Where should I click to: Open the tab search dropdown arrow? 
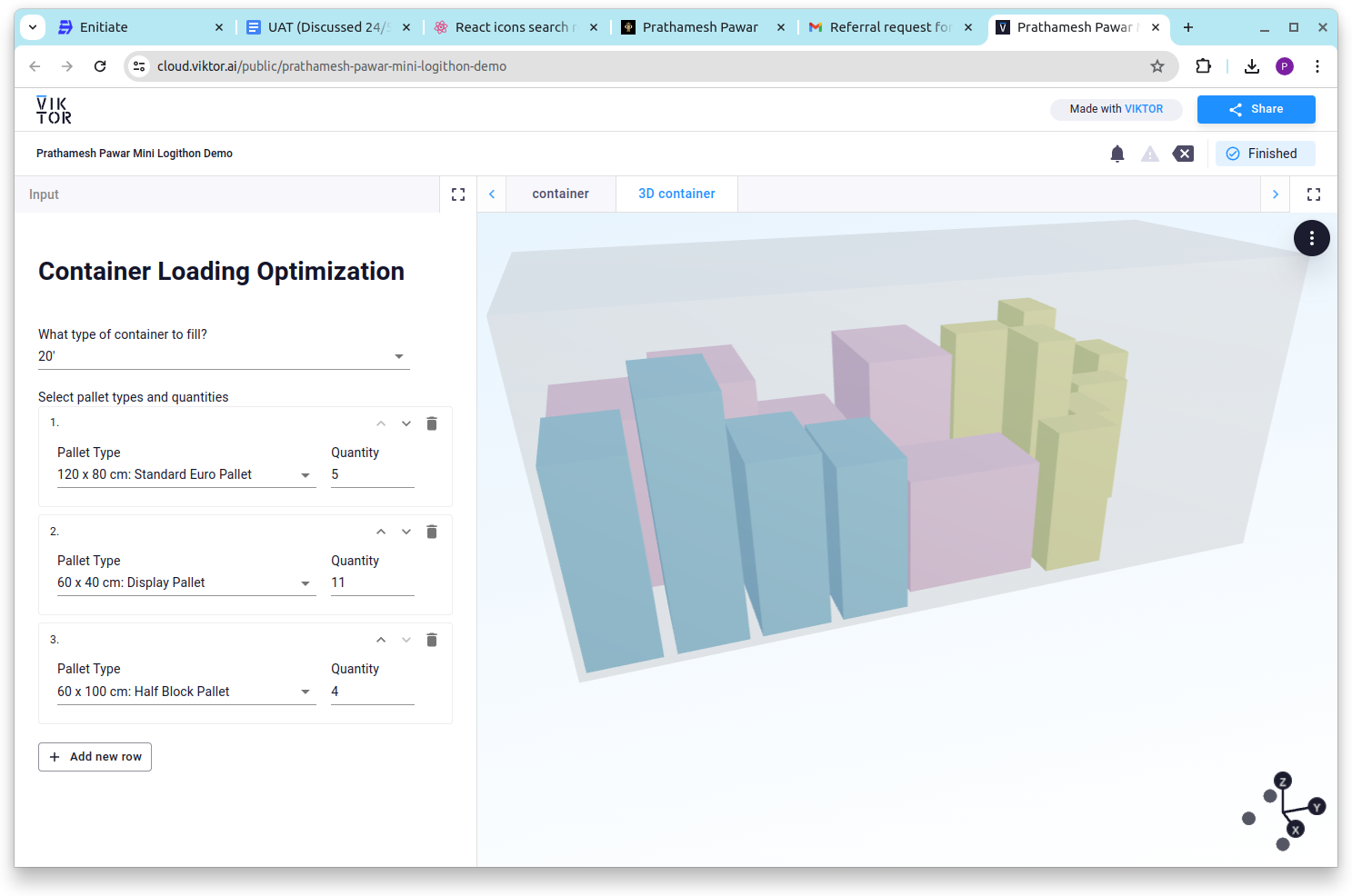33,27
